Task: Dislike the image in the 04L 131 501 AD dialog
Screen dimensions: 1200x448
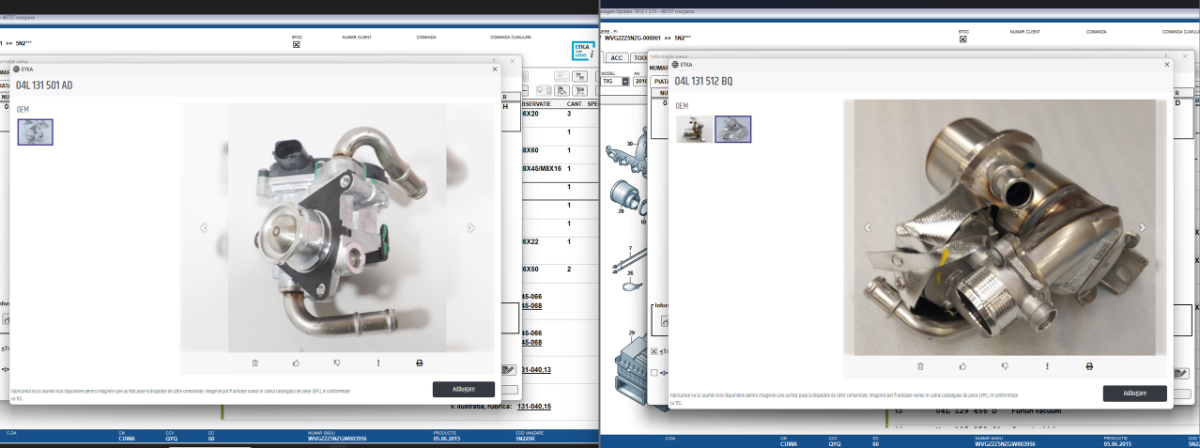Action: coord(337,362)
